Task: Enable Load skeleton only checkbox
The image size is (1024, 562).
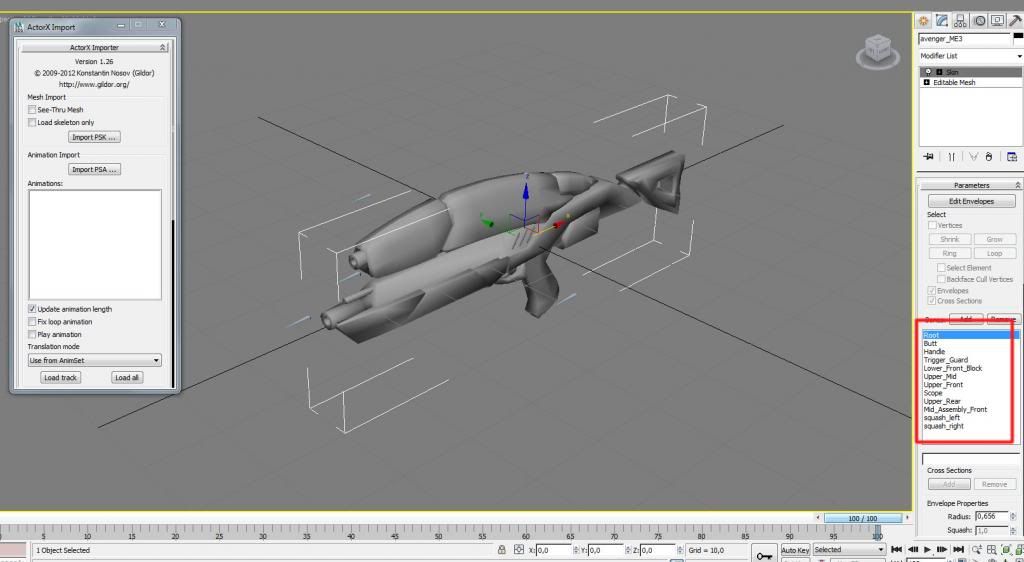Action: point(32,122)
